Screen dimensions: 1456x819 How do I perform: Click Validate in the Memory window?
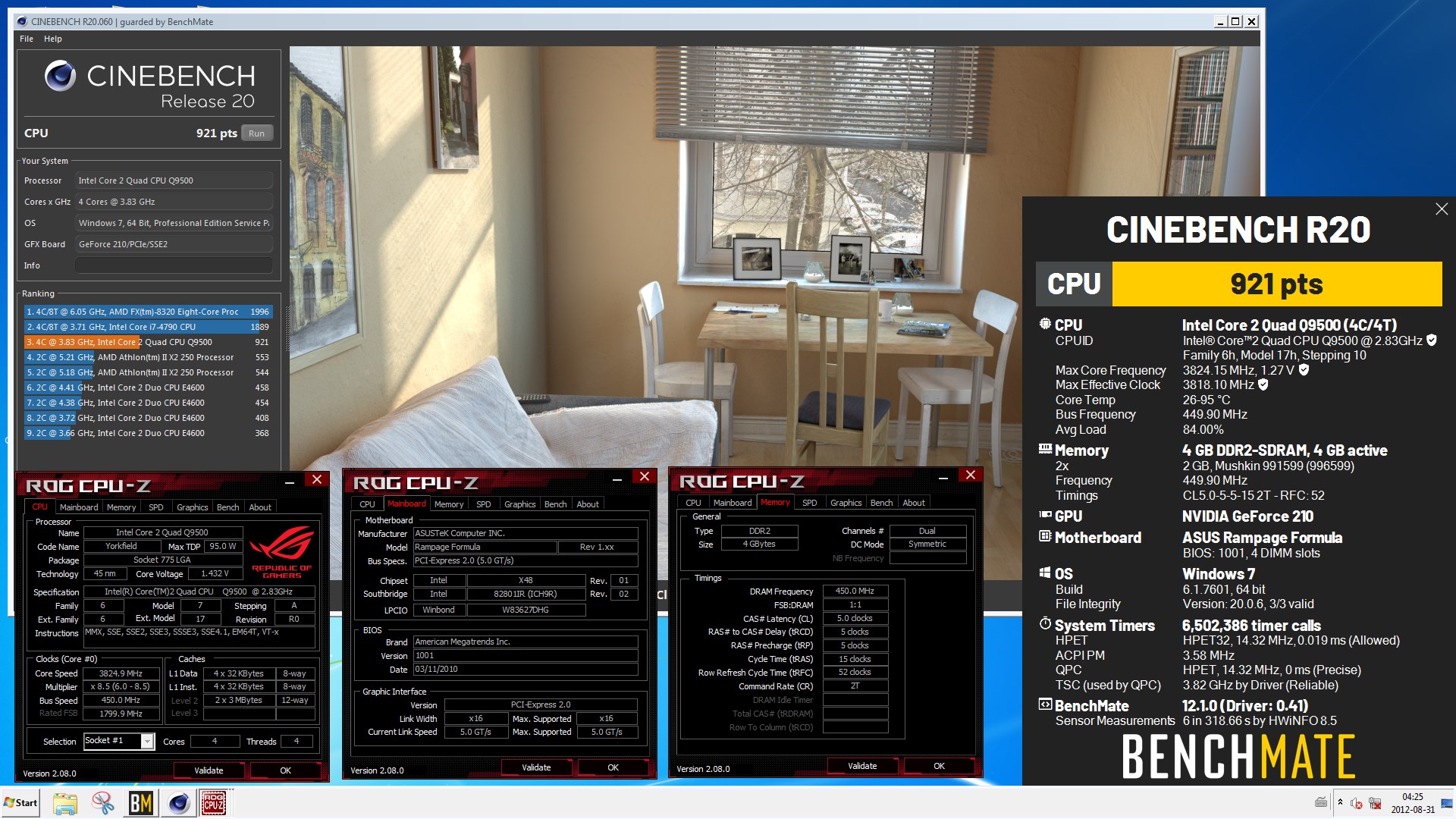pos(862,766)
